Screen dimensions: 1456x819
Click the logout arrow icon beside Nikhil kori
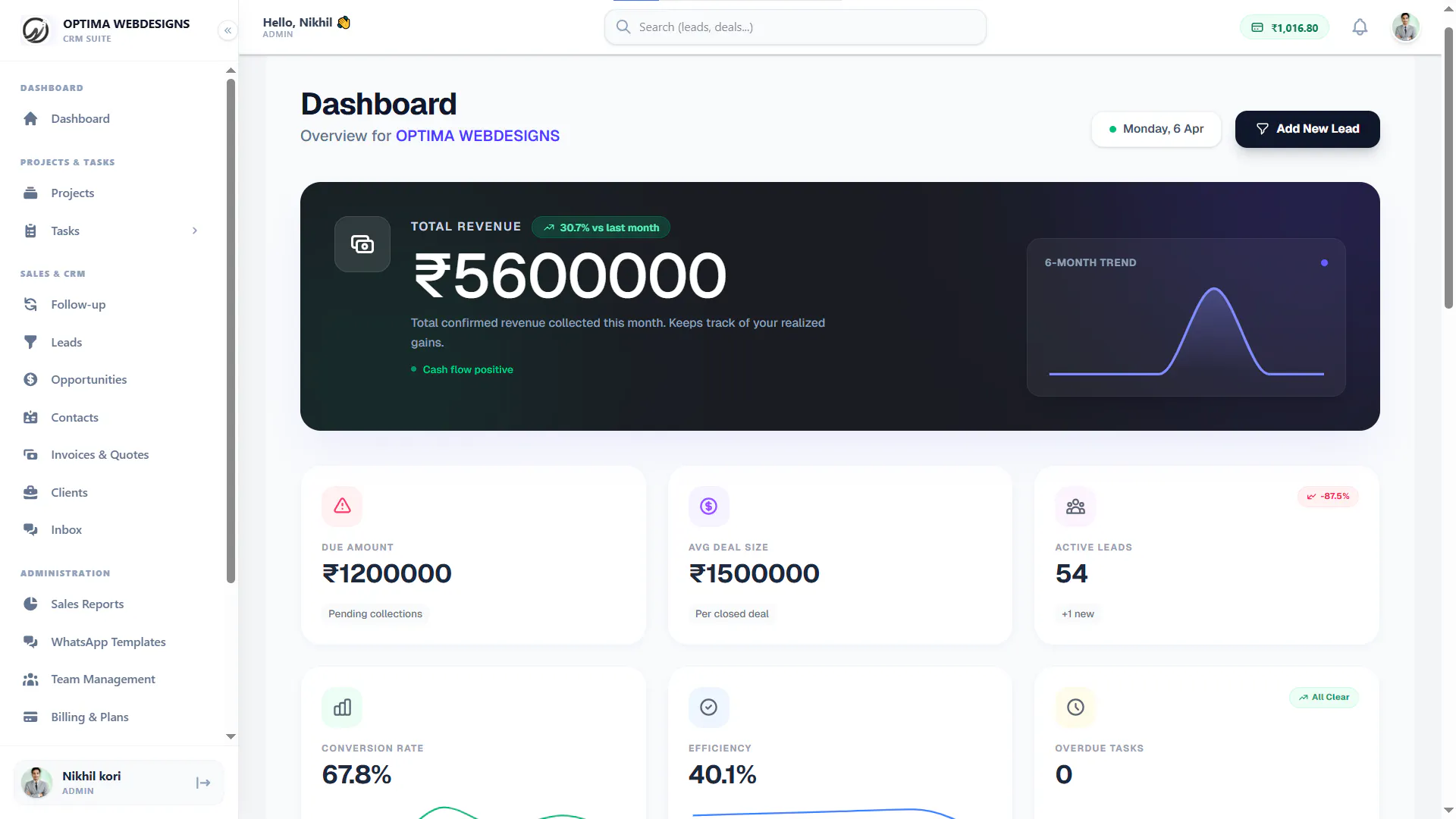tap(203, 783)
